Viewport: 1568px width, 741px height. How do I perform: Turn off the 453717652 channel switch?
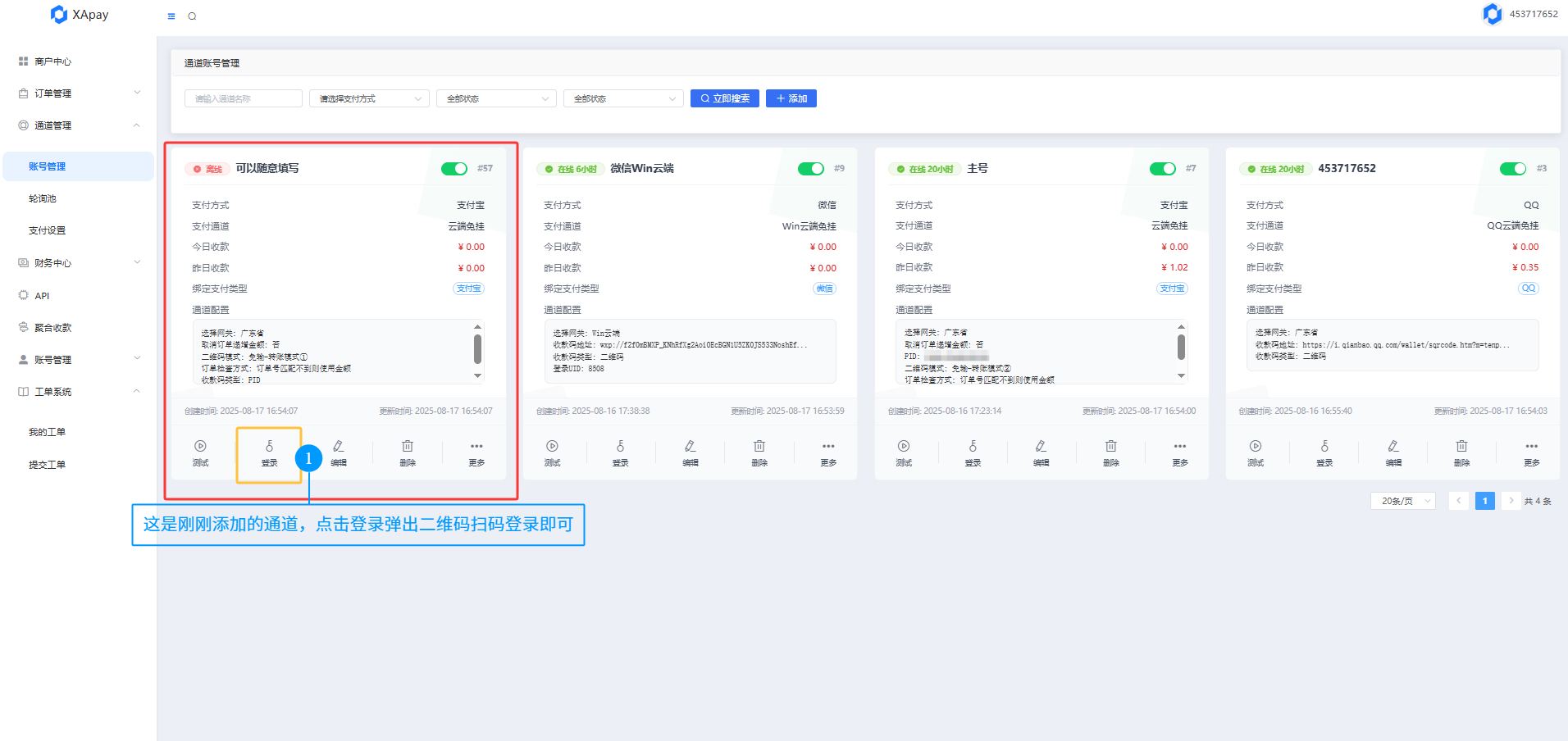[x=1512, y=169]
